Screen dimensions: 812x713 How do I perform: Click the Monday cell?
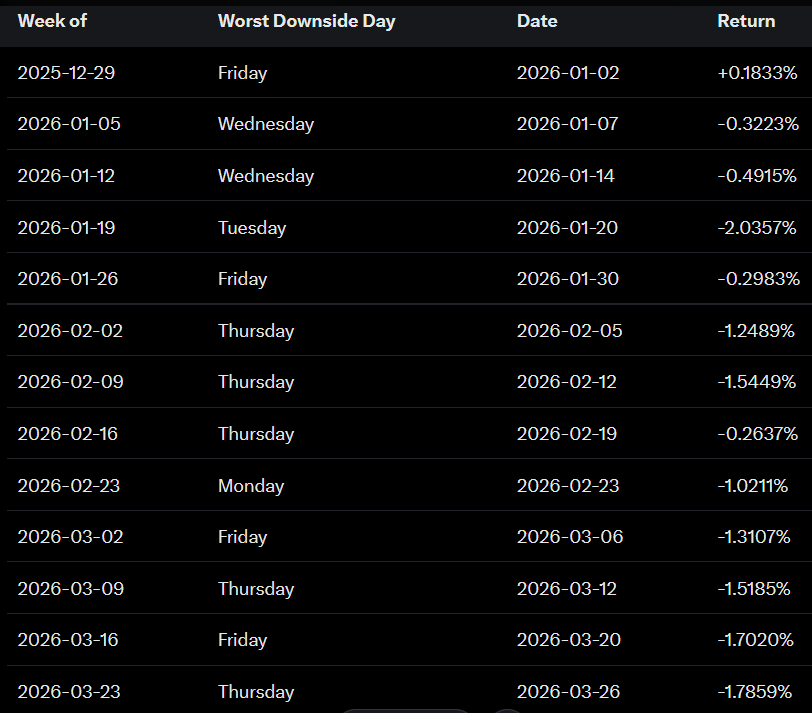tap(251, 486)
